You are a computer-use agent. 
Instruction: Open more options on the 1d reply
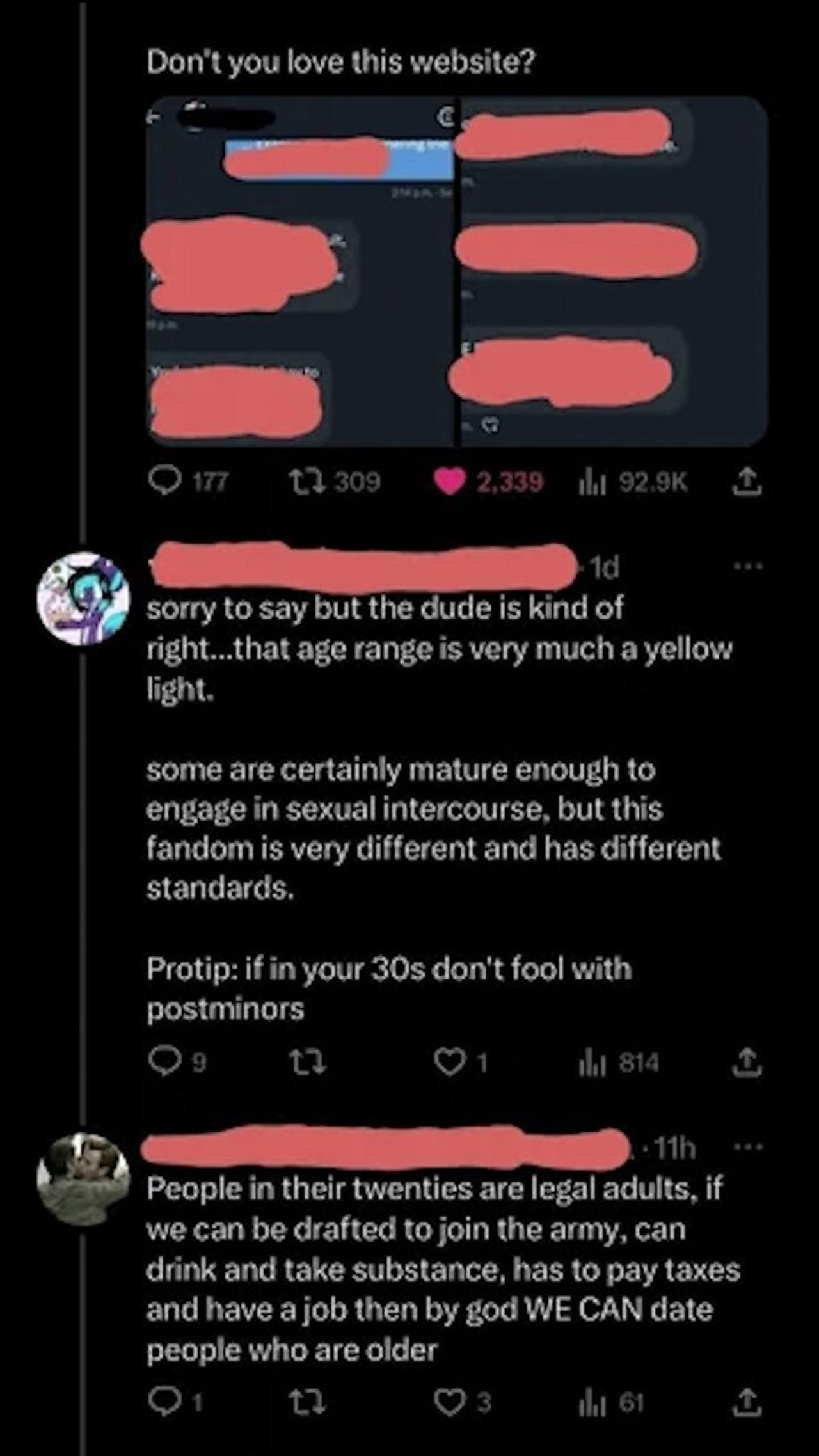(x=748, y=566)
